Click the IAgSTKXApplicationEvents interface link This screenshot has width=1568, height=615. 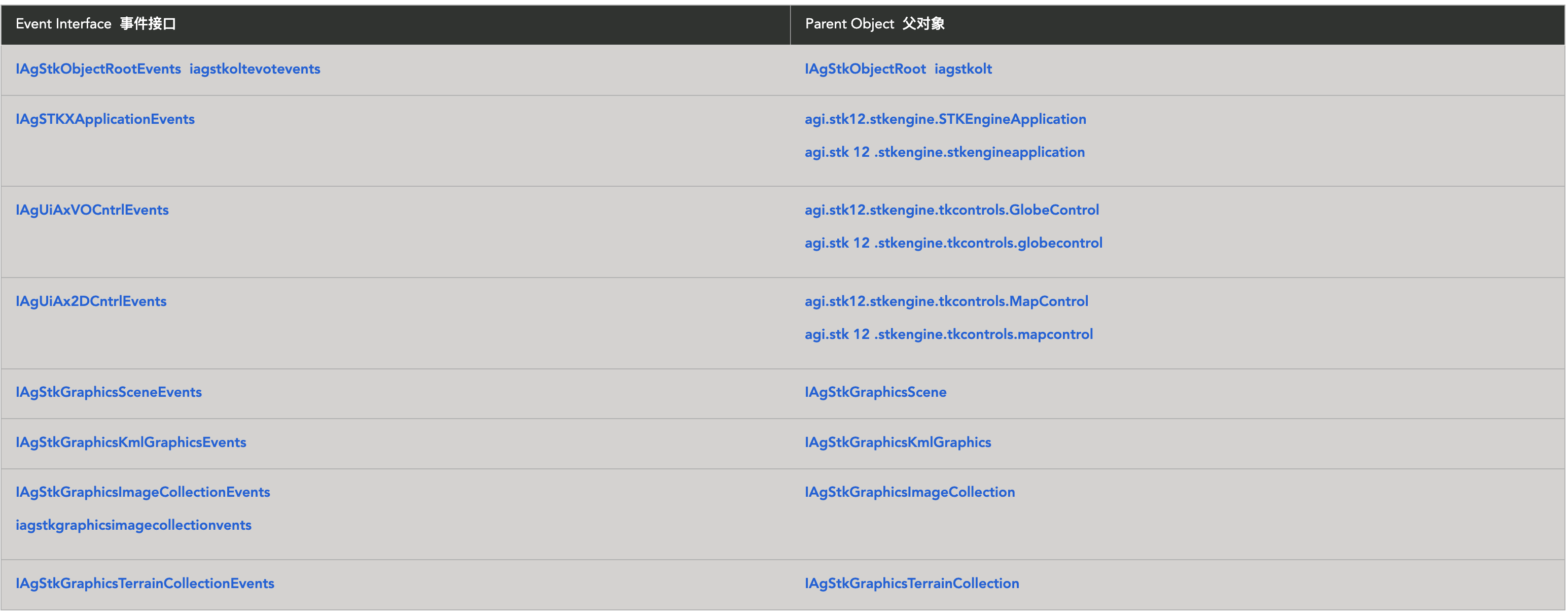(104, 119)
